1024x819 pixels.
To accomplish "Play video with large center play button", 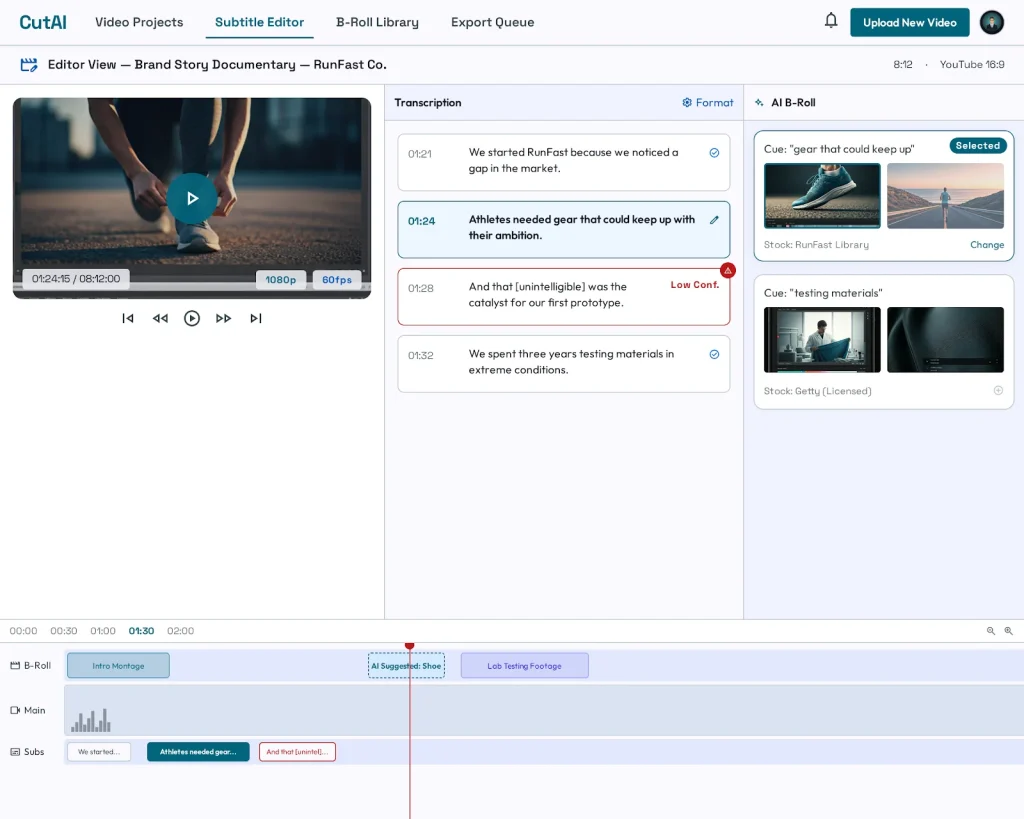I will (x=191, y=199).
